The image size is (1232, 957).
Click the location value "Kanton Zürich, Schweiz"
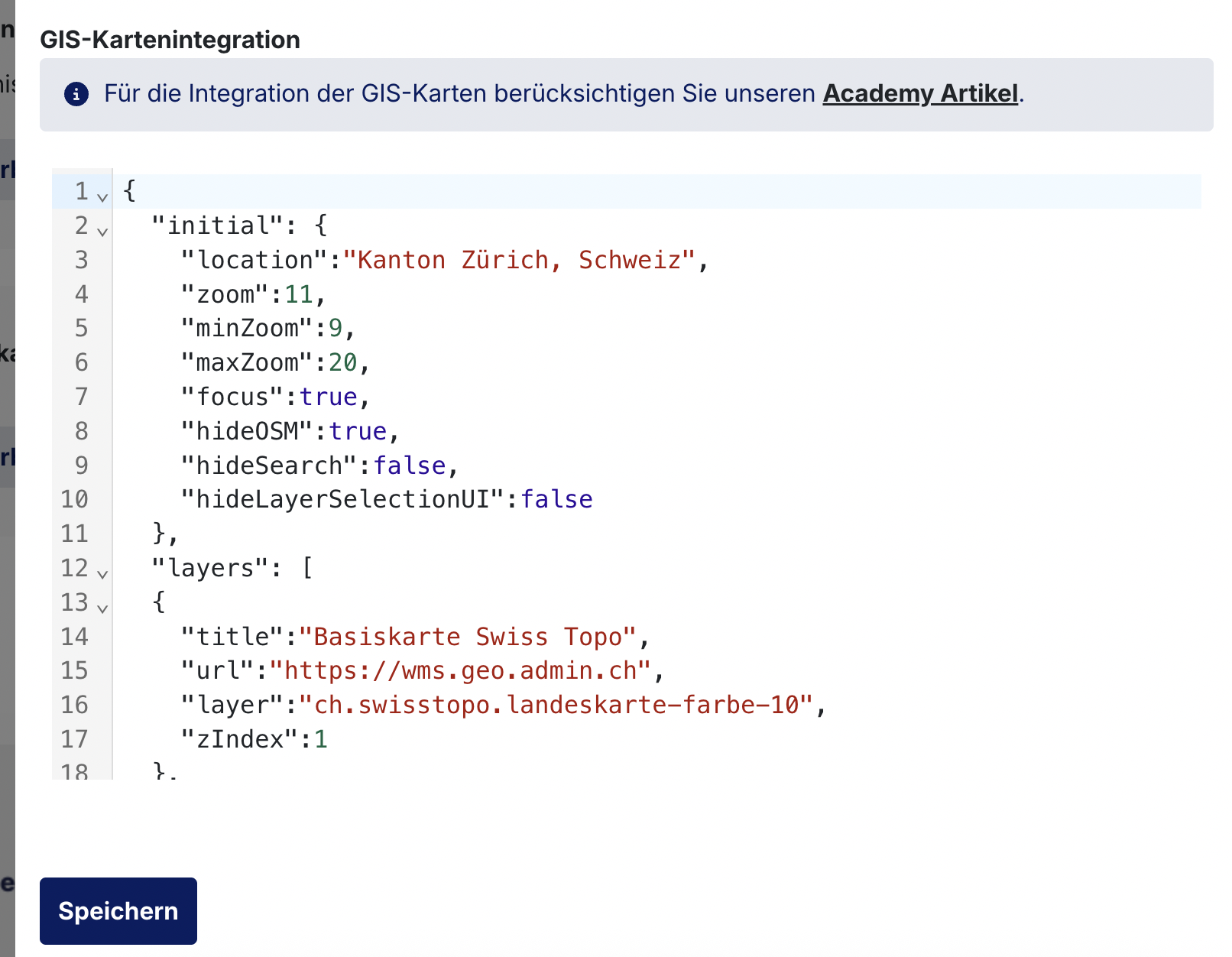click(x=520, y=260)
